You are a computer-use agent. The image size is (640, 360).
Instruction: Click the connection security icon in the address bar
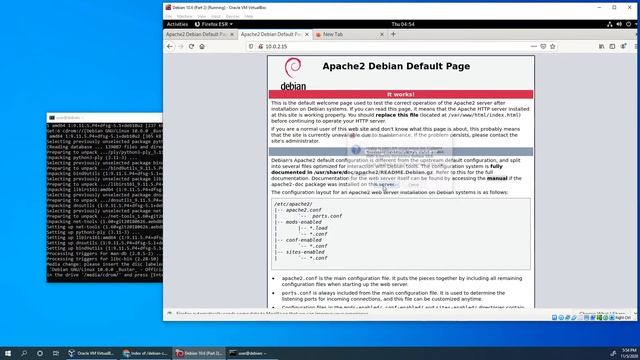[260, 47]
